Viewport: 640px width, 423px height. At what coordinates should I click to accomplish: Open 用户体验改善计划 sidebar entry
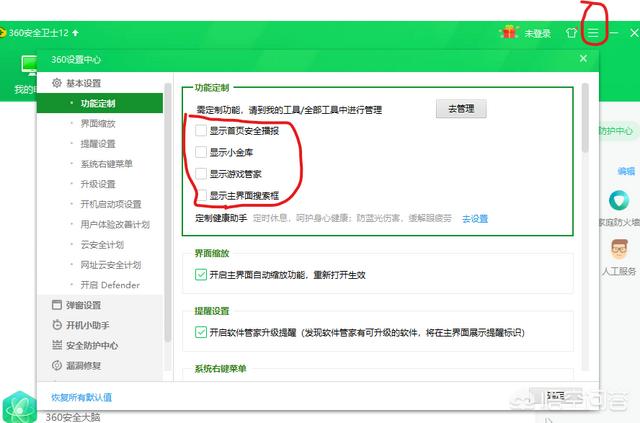[x=115, y=225]
